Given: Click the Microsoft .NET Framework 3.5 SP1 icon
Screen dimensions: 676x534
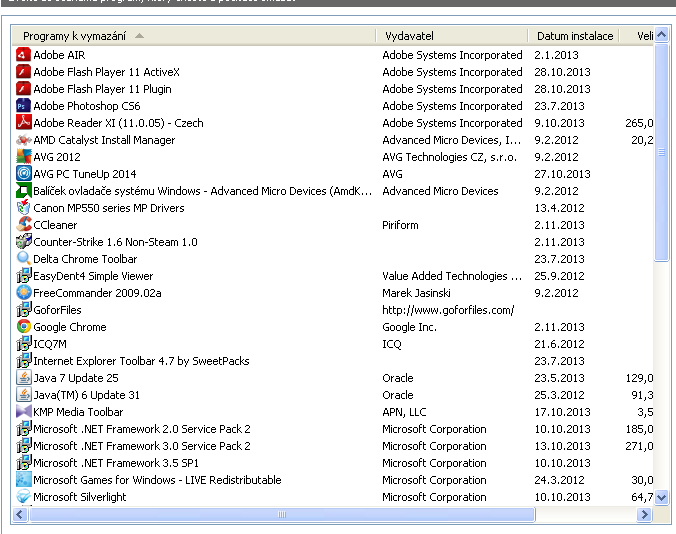Looking at the screenshot, I should tap(23, 463).
